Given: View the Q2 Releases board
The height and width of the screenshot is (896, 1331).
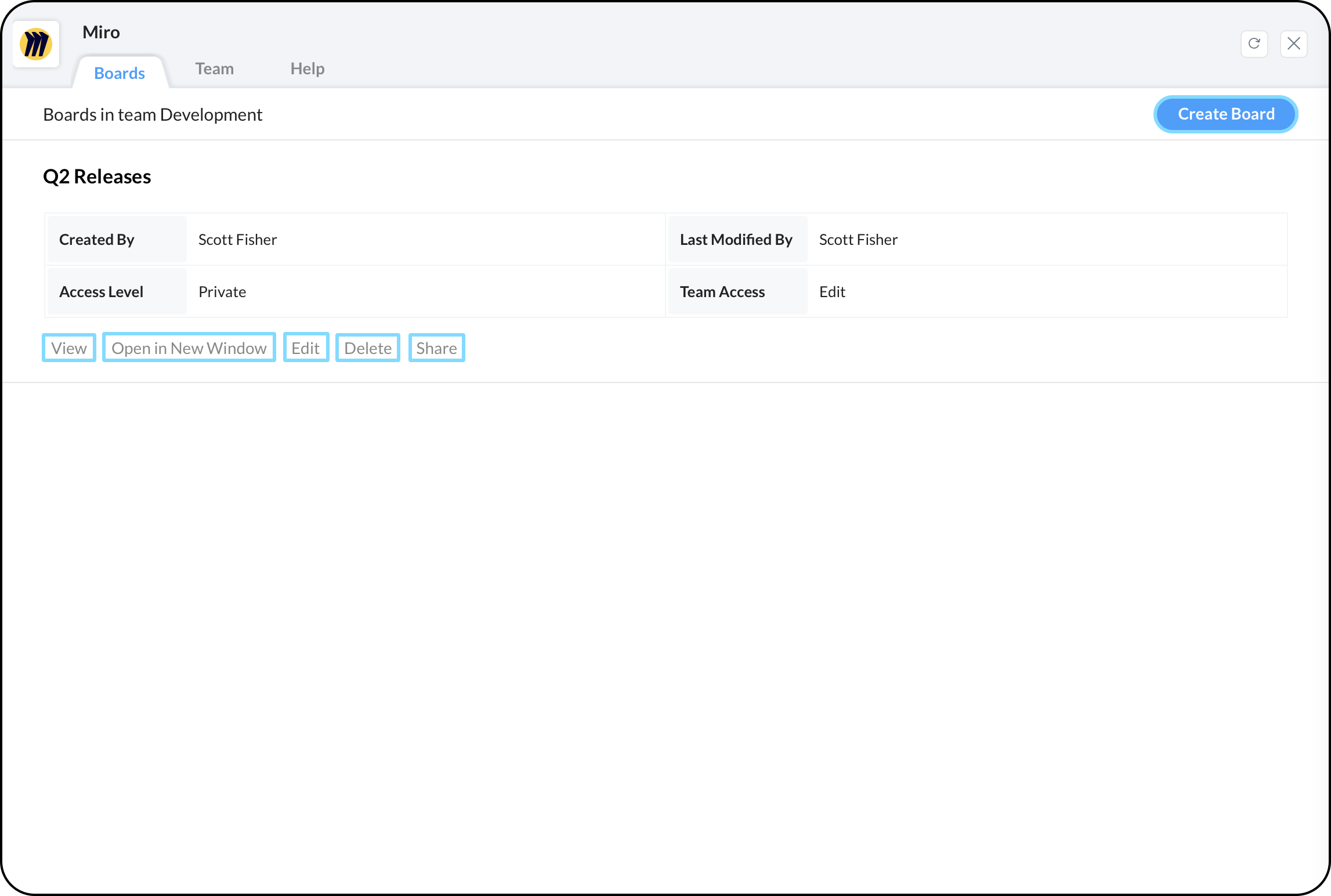Looking at the screenshot, I should 69,348.
